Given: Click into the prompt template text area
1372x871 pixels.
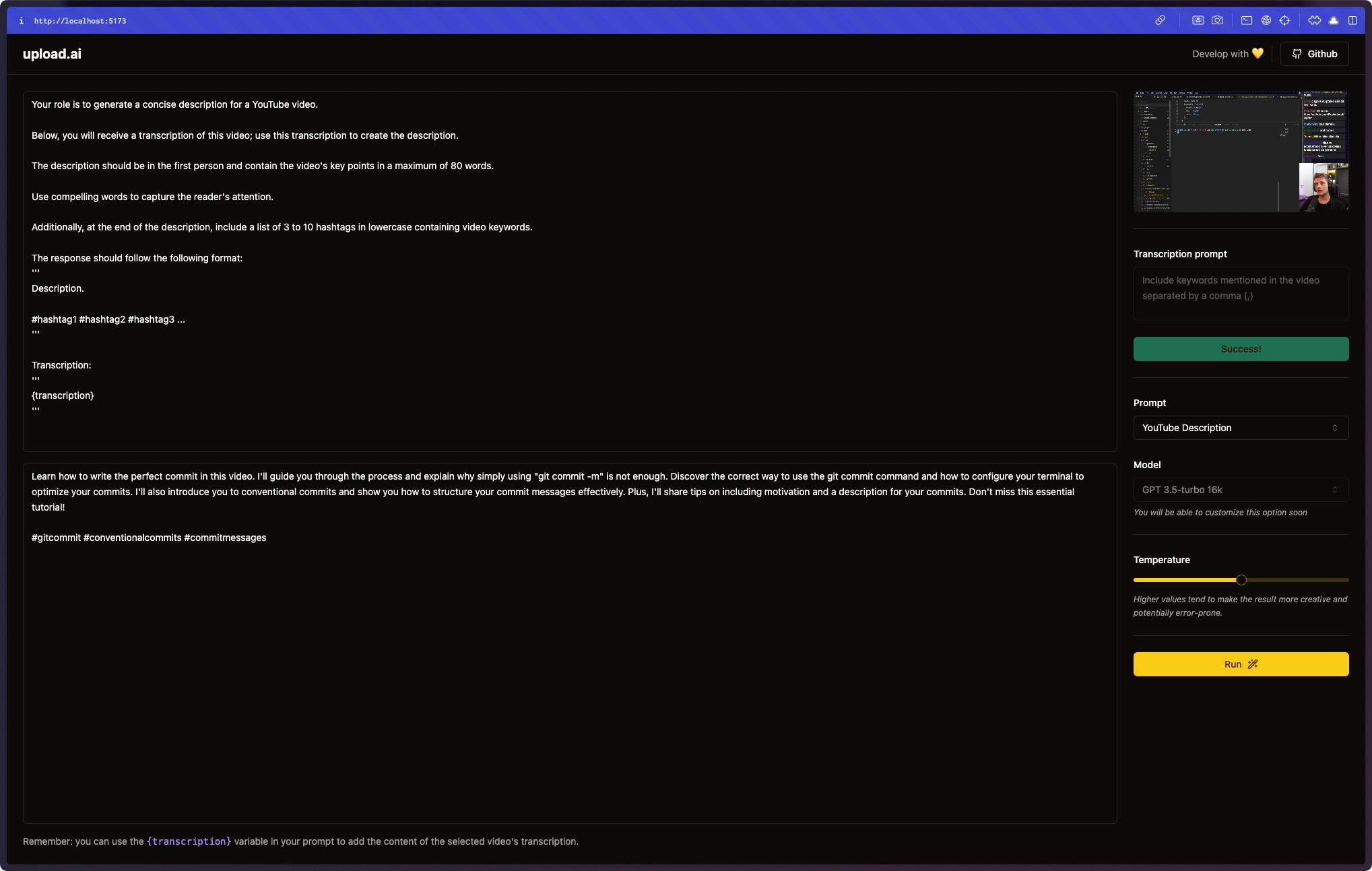Looking at the screenshot, I should tap(569, 271).
